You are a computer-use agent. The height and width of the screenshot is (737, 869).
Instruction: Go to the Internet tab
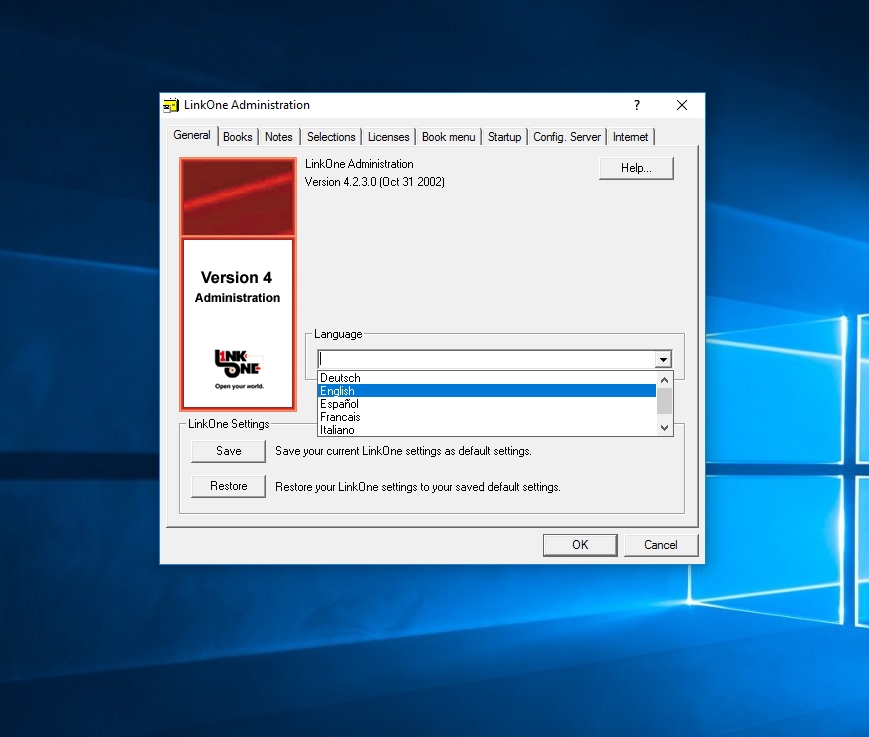630,137
